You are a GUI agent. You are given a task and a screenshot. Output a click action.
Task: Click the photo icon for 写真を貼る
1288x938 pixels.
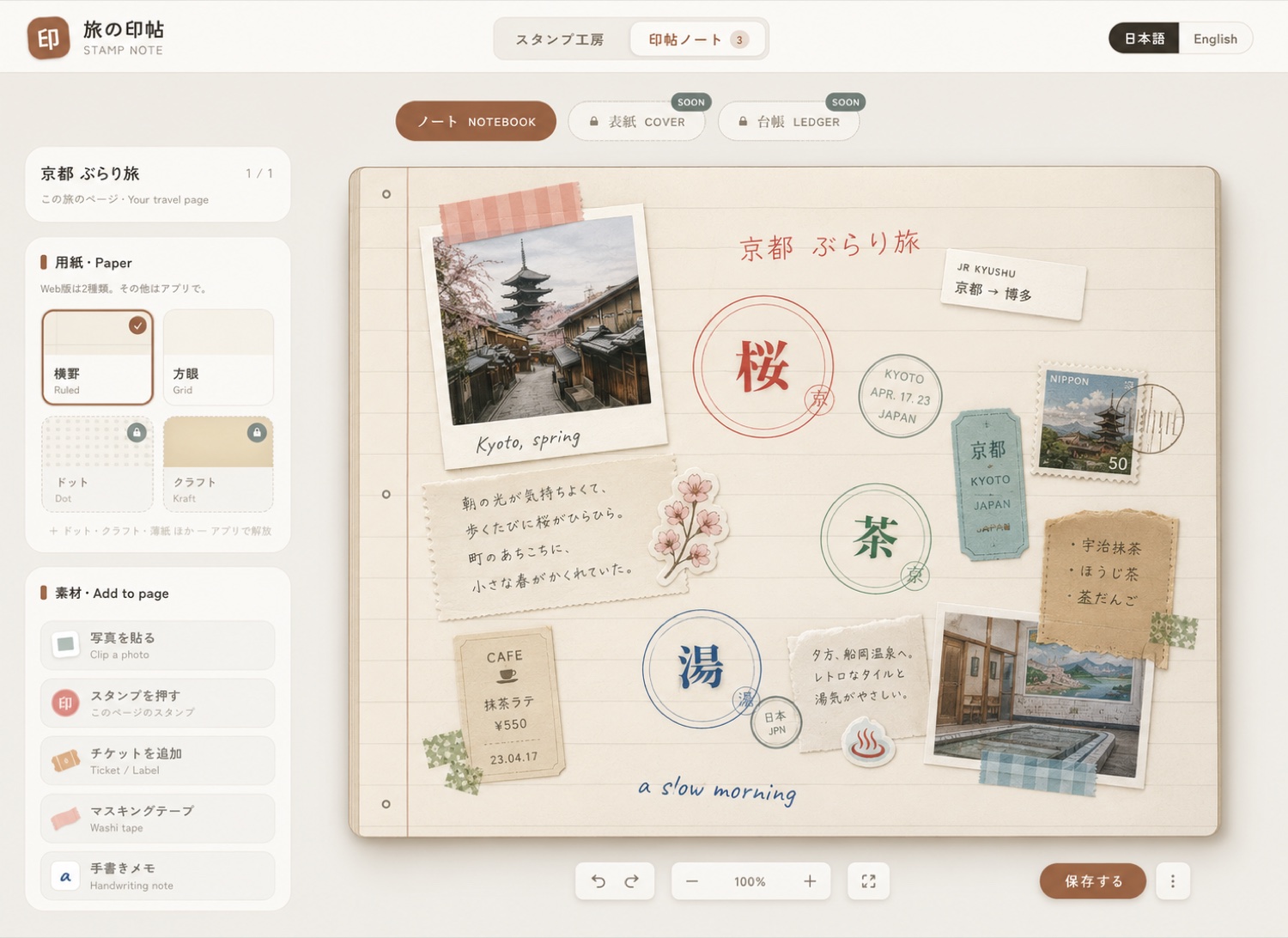(x=66, y=645)
